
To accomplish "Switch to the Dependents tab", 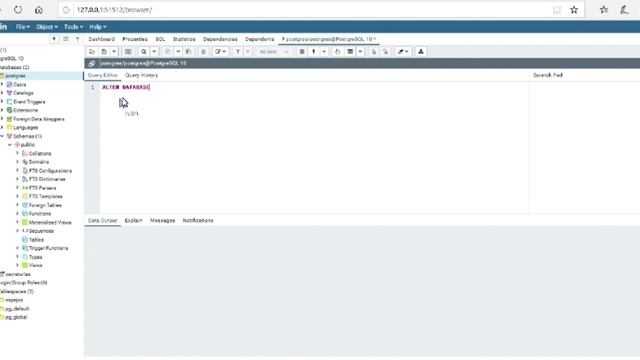I will [260, 39].
